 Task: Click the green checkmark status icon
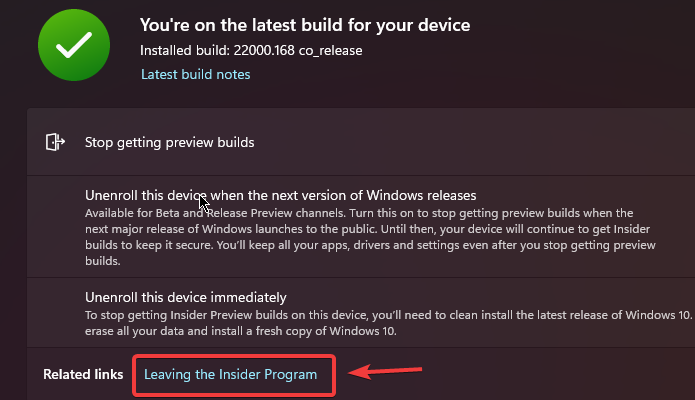74,45
